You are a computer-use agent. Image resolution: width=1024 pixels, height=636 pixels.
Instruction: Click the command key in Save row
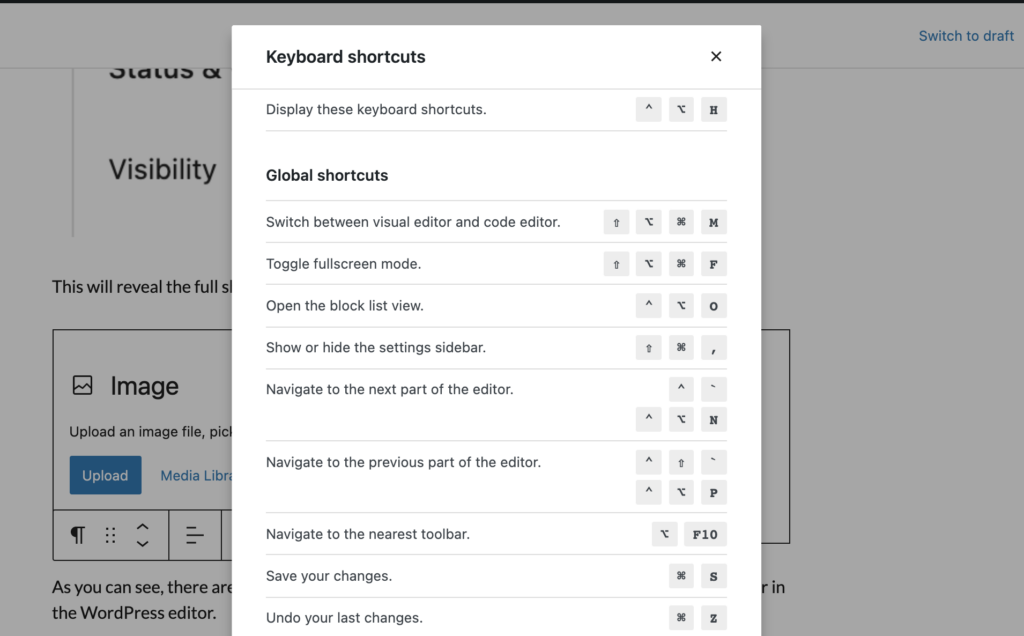click(680, 576)
